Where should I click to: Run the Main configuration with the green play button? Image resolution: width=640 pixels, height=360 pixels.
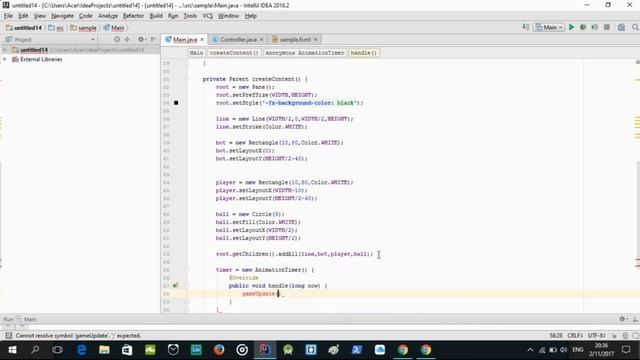[x=571, y=27]
